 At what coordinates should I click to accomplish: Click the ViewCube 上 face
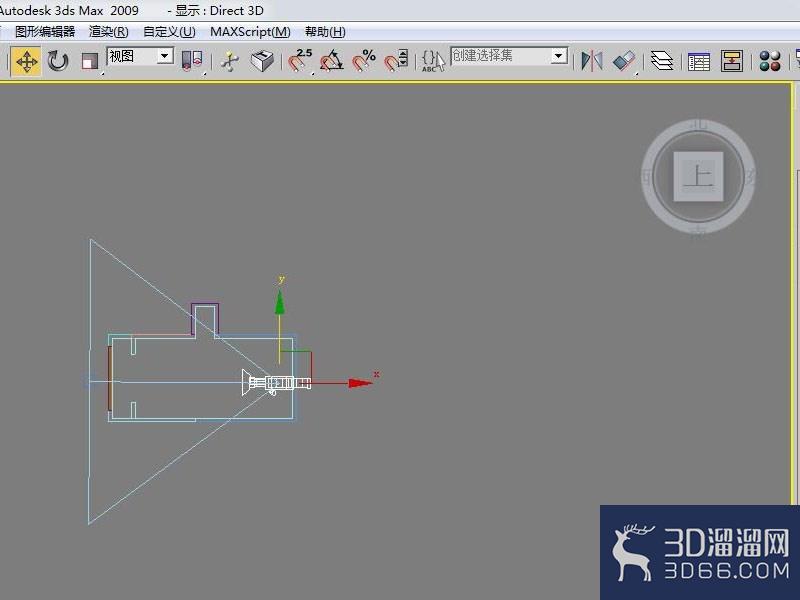[698, 177]
